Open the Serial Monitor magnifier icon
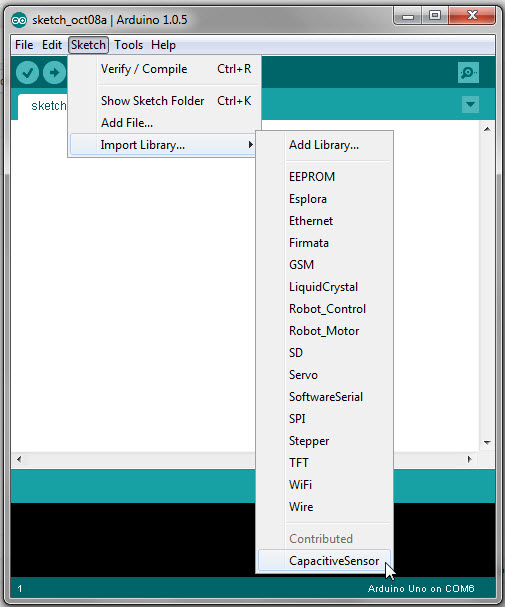This screenshot has height=607, width=505. [468, 72]
